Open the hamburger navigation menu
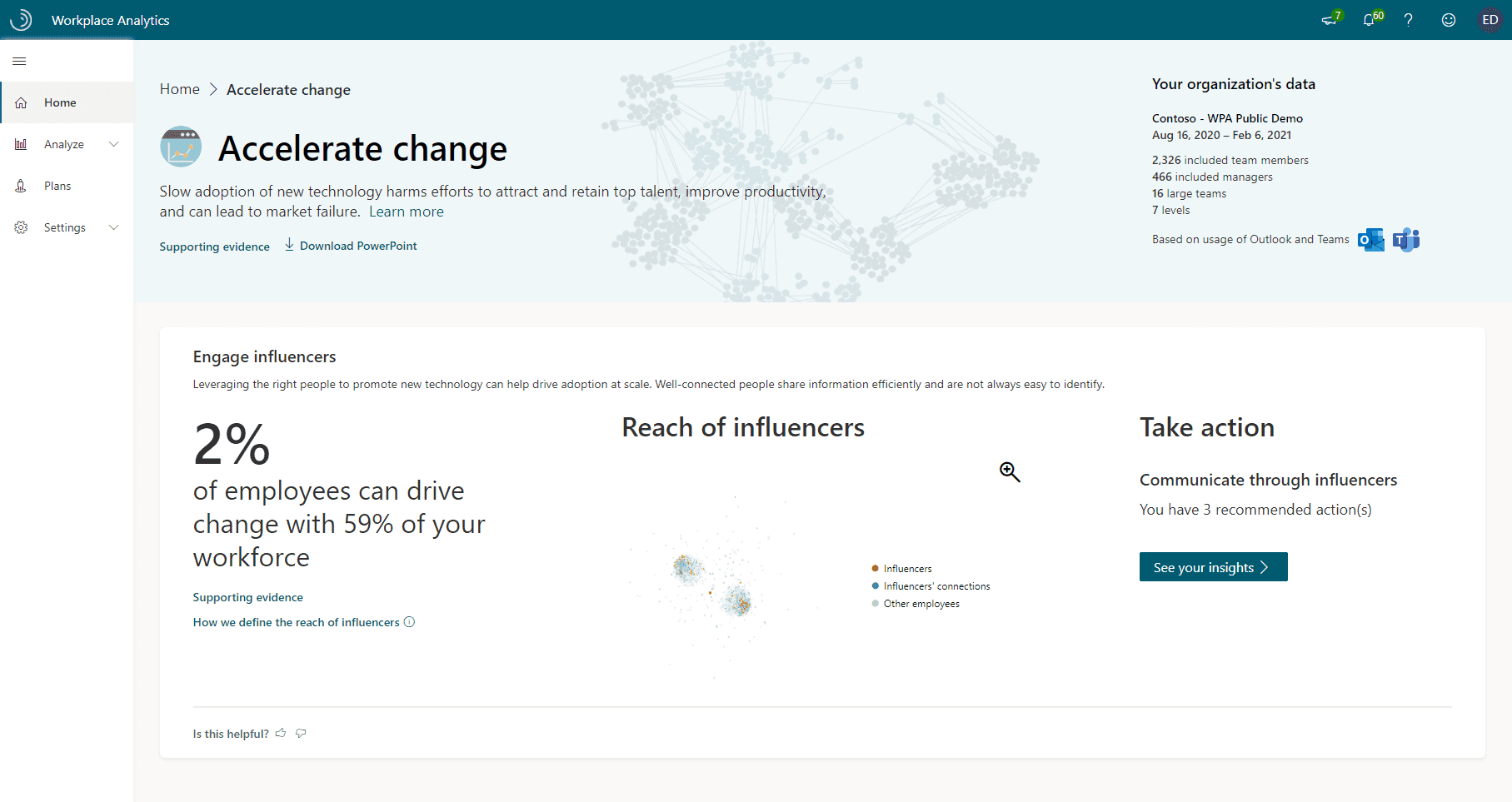This screenshot has width=1512, height=802. 19,61
